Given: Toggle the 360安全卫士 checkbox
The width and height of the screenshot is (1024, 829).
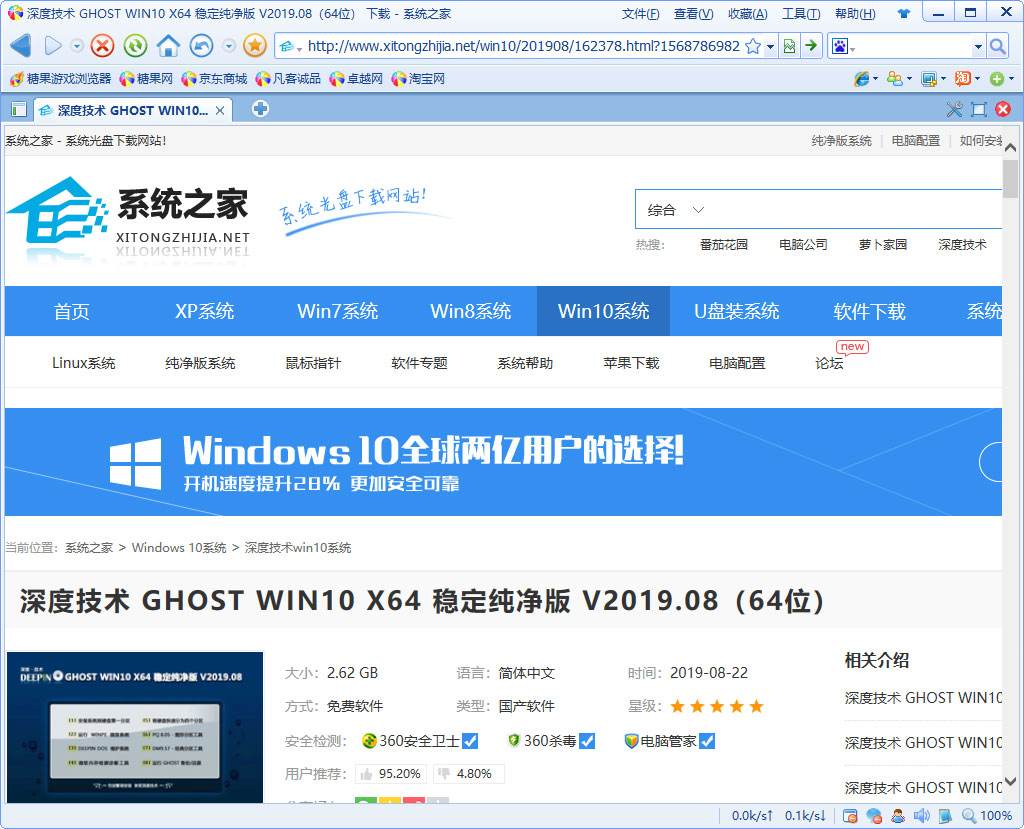Looking at the screenshot, I should [x=470, y=741].
